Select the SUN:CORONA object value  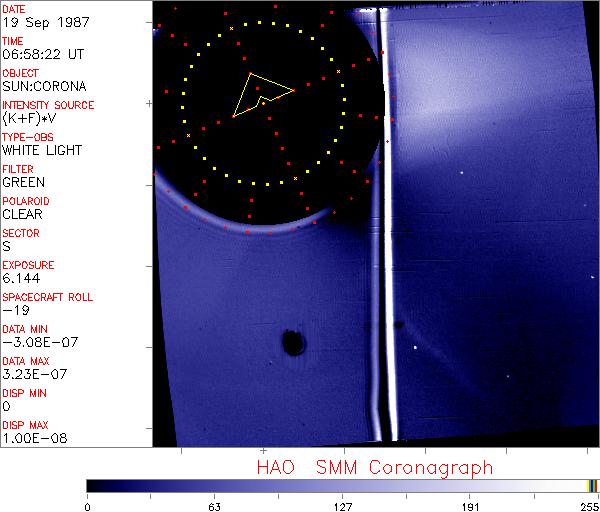44,86
